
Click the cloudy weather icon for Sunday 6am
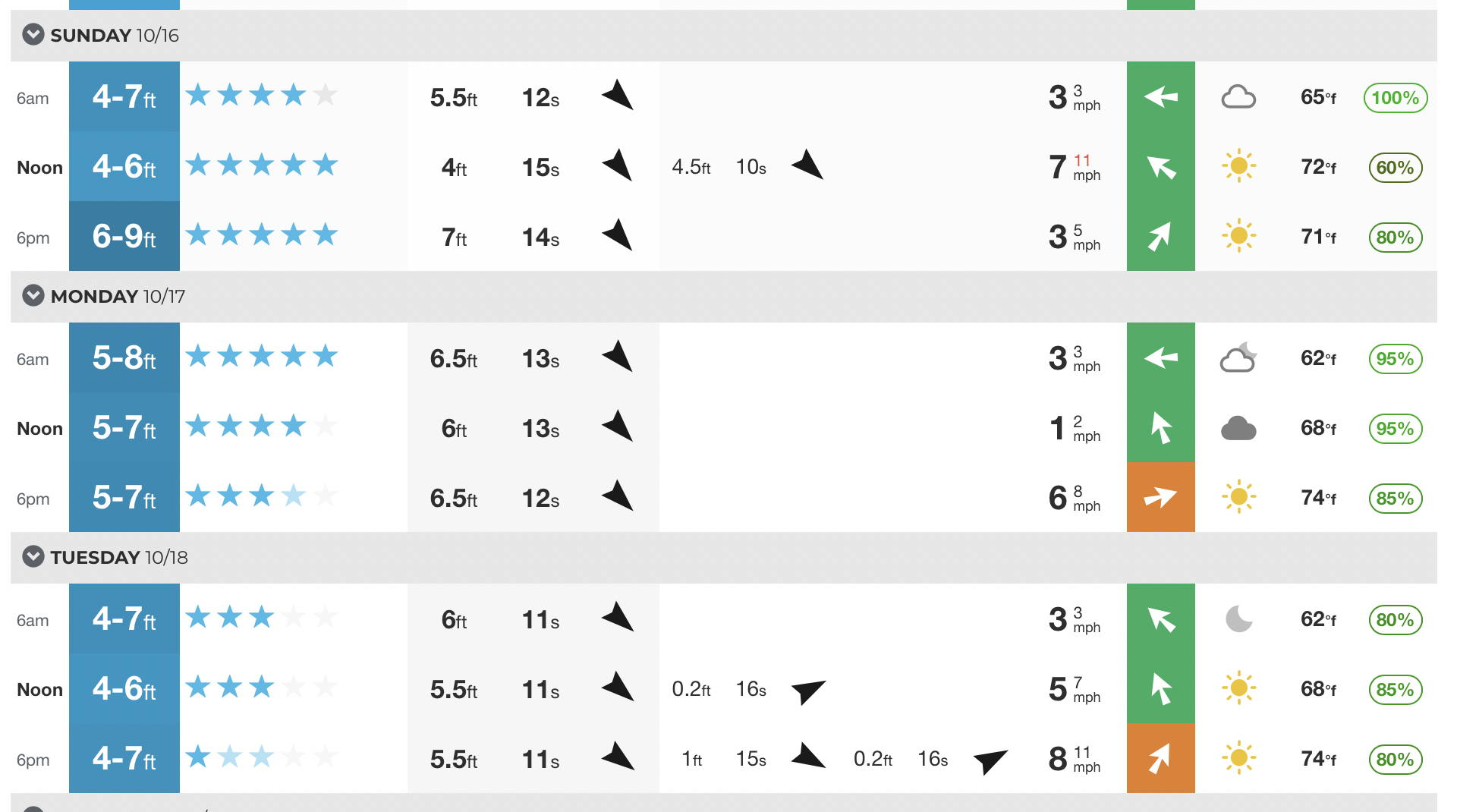point(1239,97)
